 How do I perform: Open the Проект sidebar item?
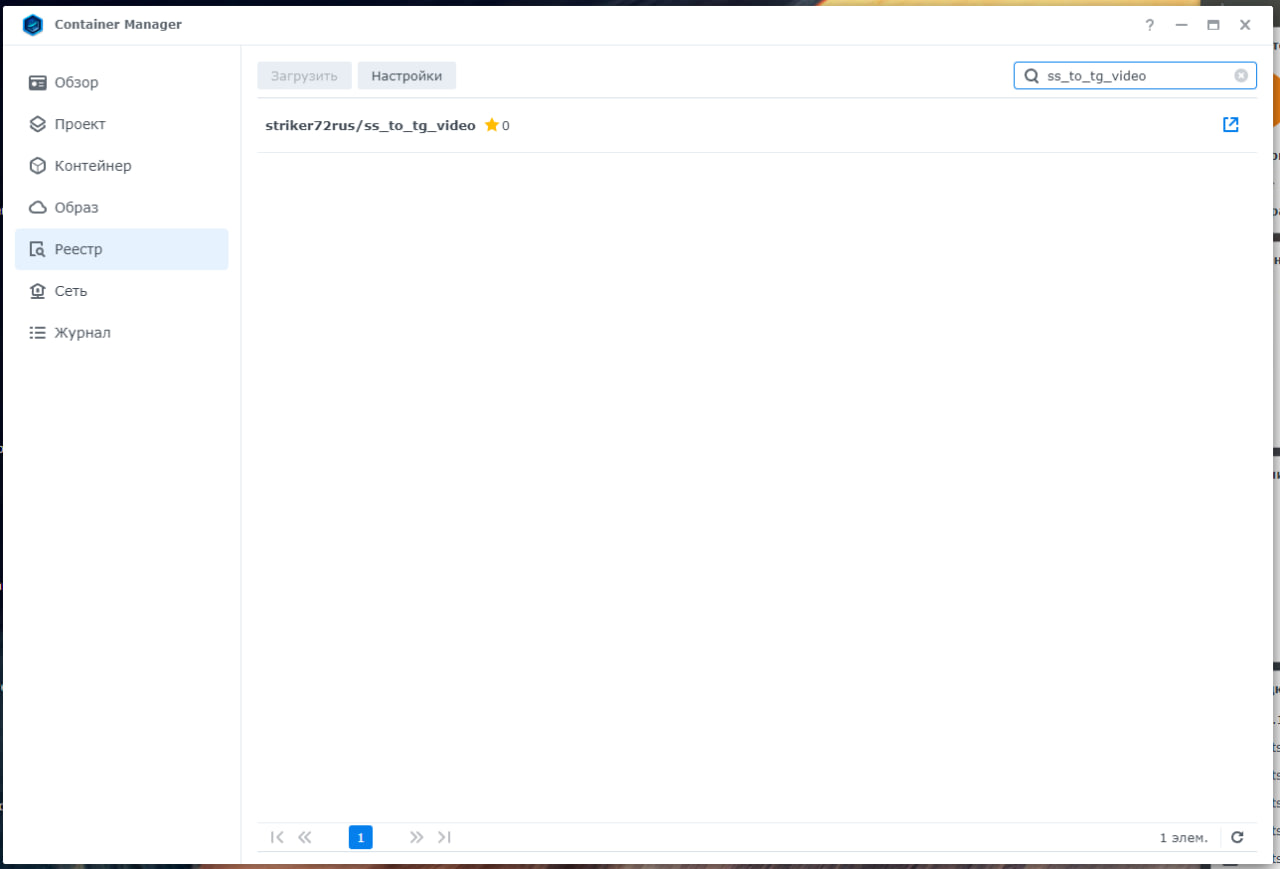coord(121,124)
